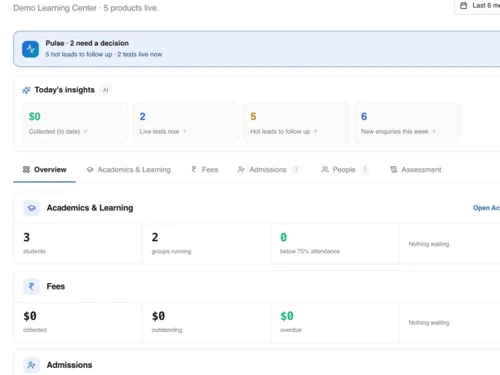This screenshot has height=375, width=500.
Task: Click the rupee icon in Fees tab
Action: click(194, 169)
